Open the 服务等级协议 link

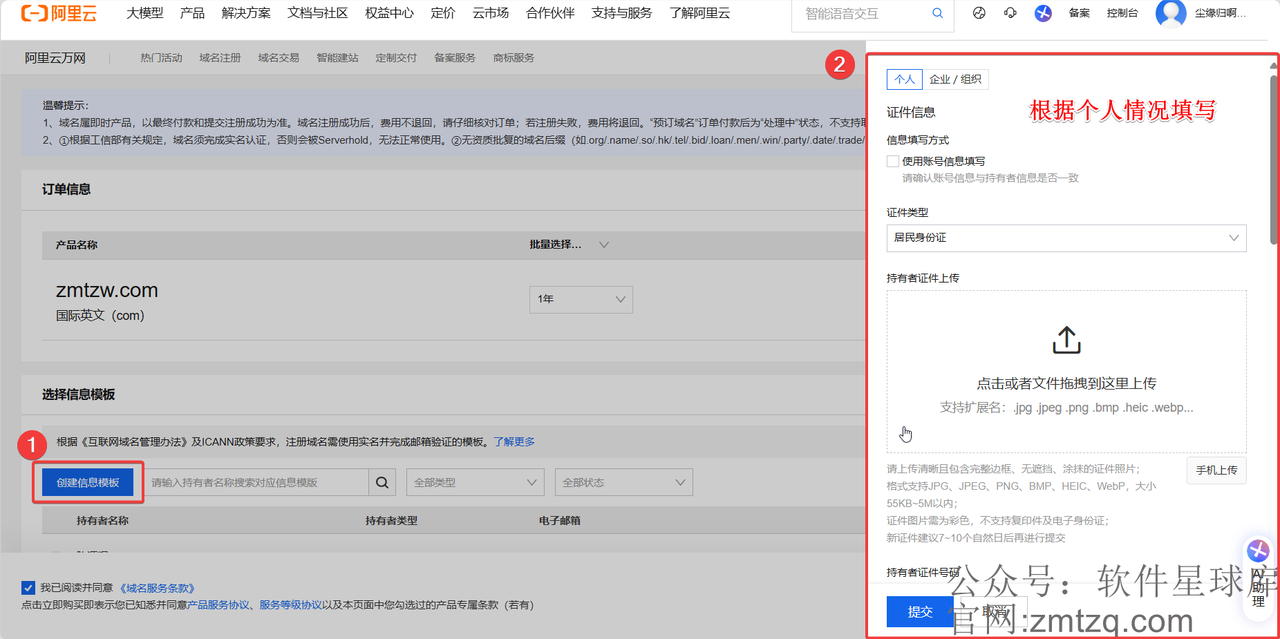291,605
